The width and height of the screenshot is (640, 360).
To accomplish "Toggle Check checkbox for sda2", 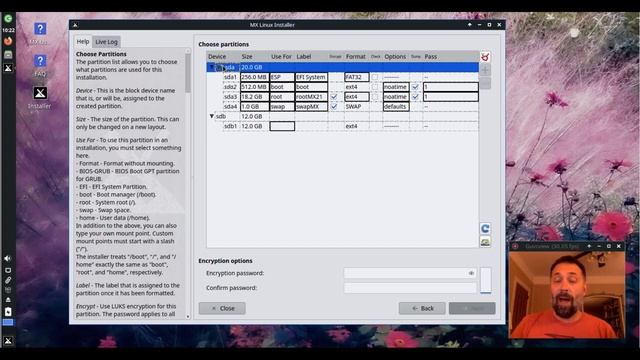I will (x=375, y=87).
